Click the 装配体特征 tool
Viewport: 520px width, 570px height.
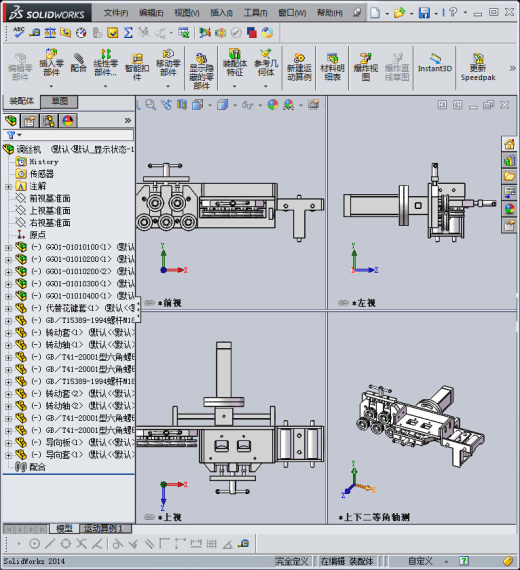click(235, 62)
